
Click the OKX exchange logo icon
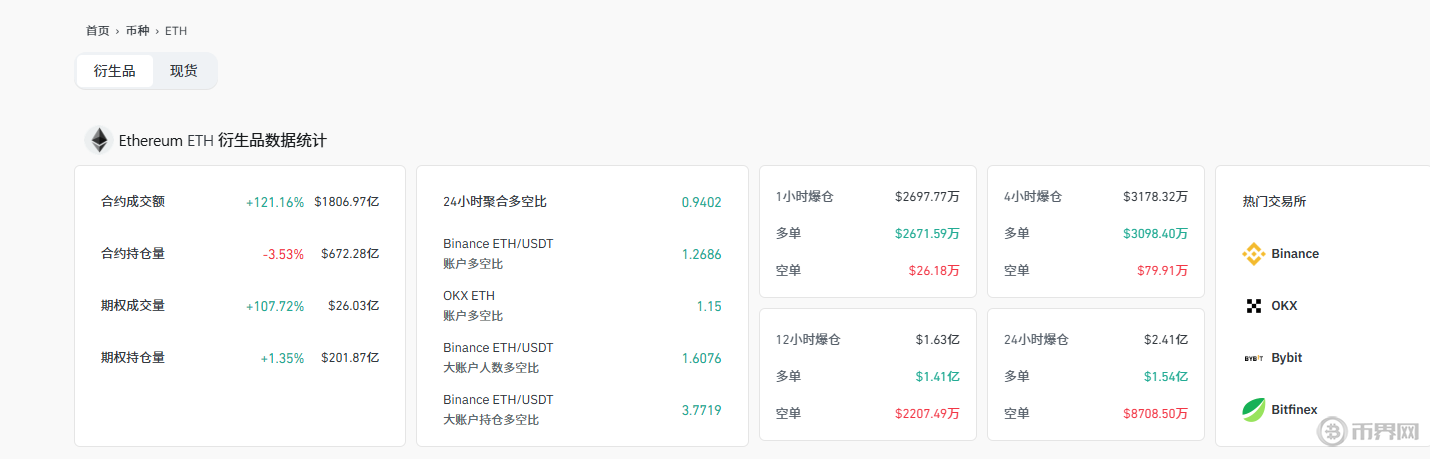click(x=1254, y=306)
